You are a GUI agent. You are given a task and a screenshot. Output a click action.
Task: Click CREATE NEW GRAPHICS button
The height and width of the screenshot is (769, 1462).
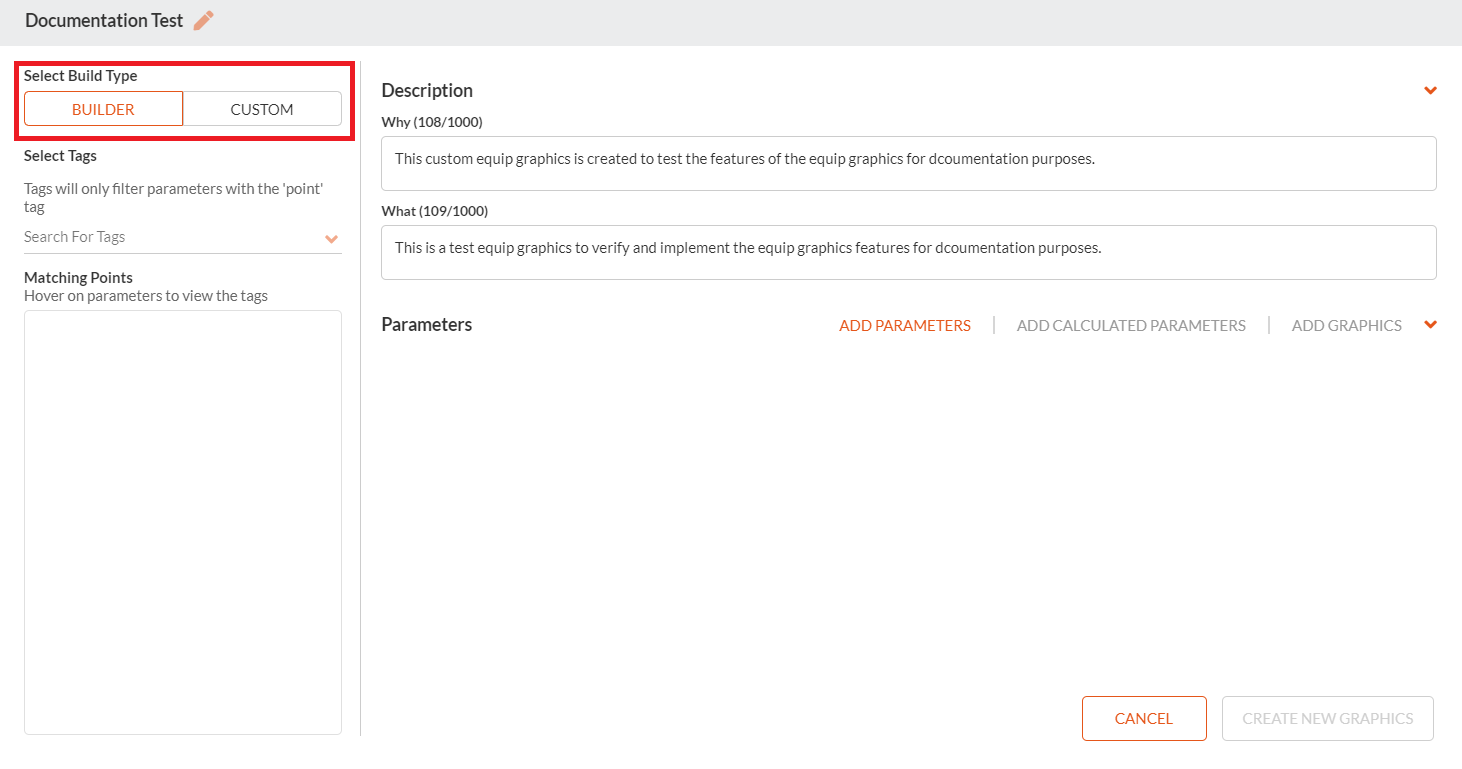click(x=1328, y=718)
